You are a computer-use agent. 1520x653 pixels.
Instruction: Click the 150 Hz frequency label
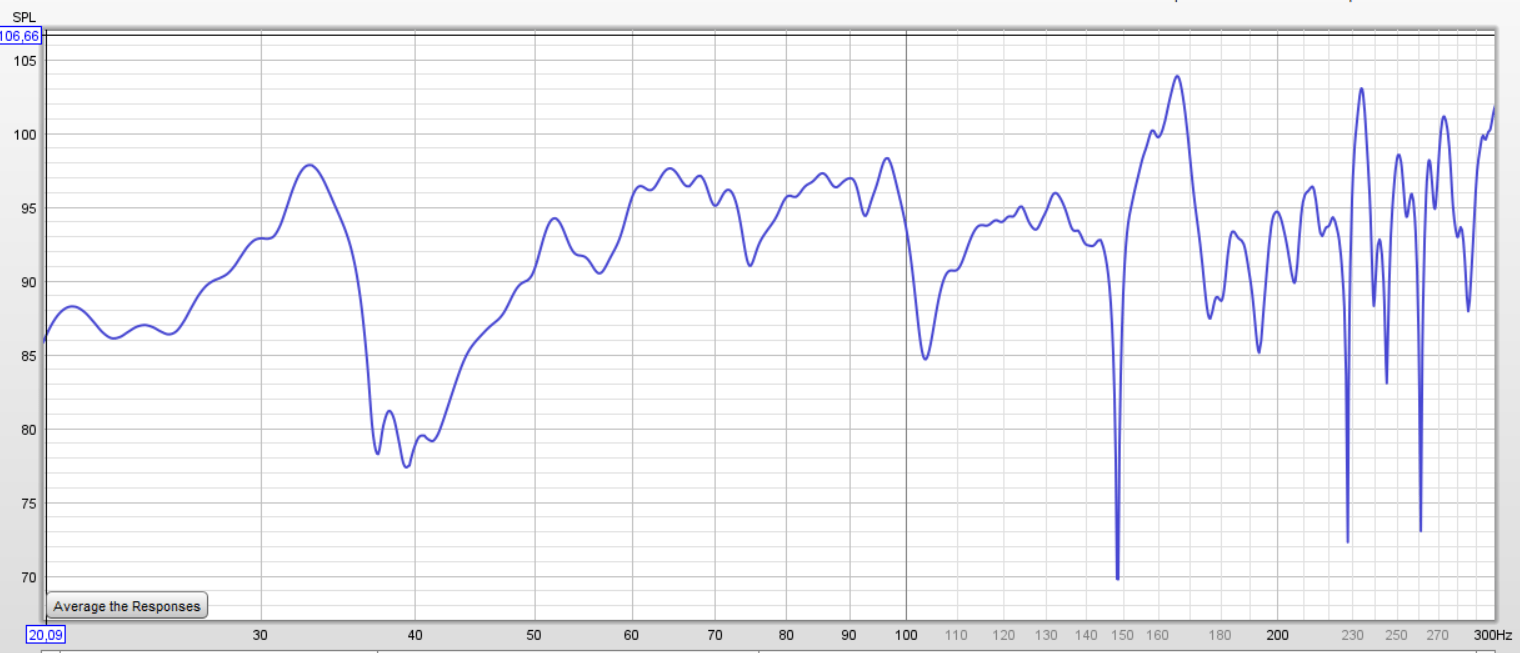1123,635
